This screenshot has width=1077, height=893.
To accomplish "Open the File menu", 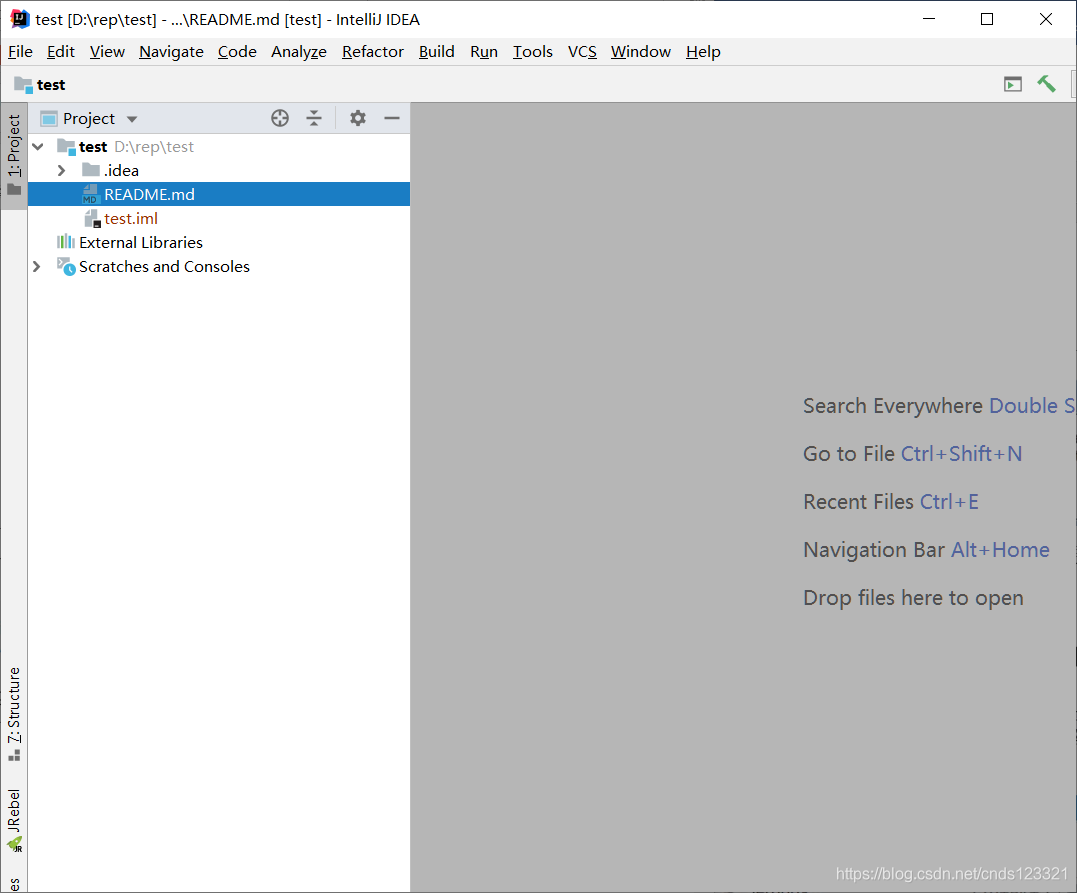I will [x=20, y=52].
